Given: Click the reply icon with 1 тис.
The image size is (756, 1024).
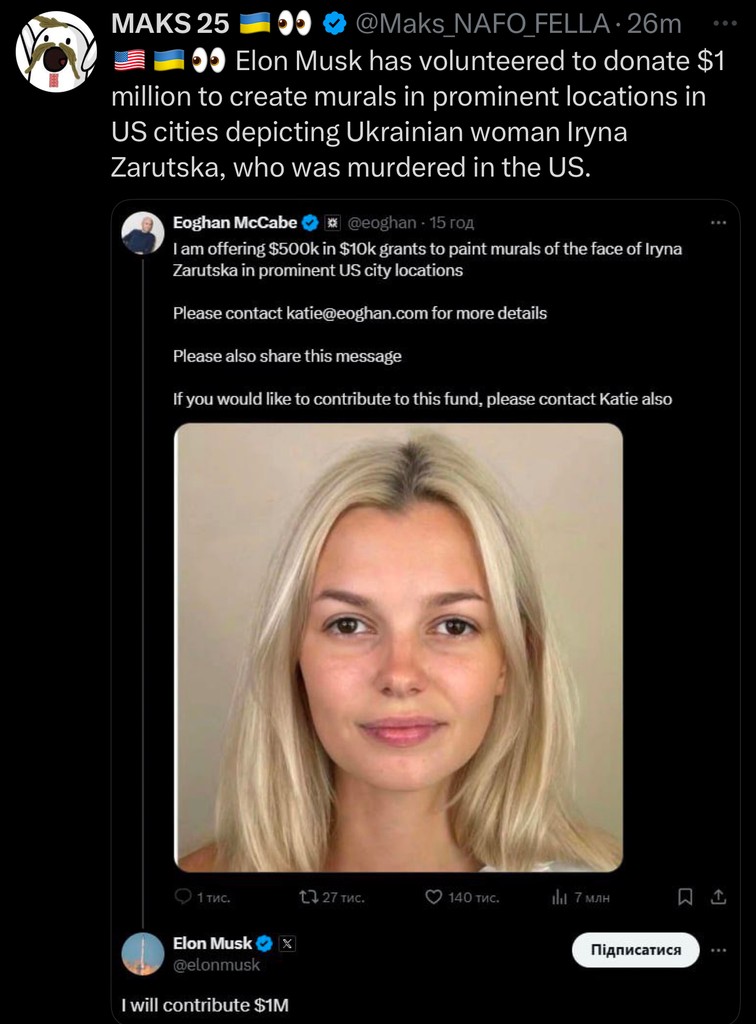Looking at the screenshot, I should click(x=183, y=897).
